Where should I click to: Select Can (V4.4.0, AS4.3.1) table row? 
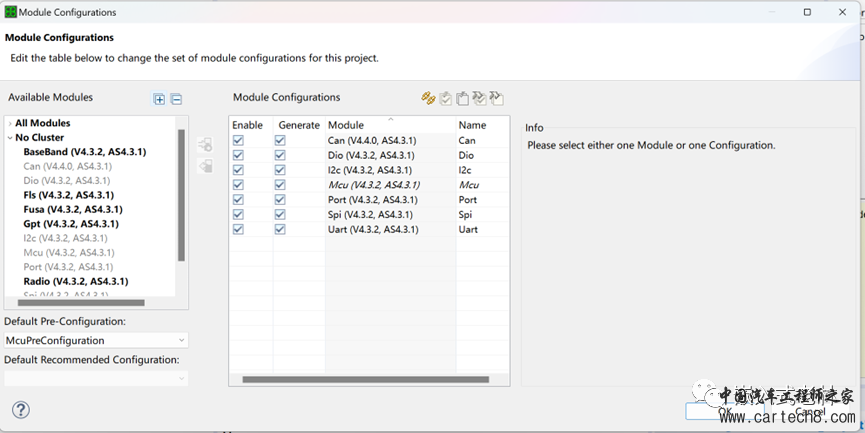click(x=369, y=141)
